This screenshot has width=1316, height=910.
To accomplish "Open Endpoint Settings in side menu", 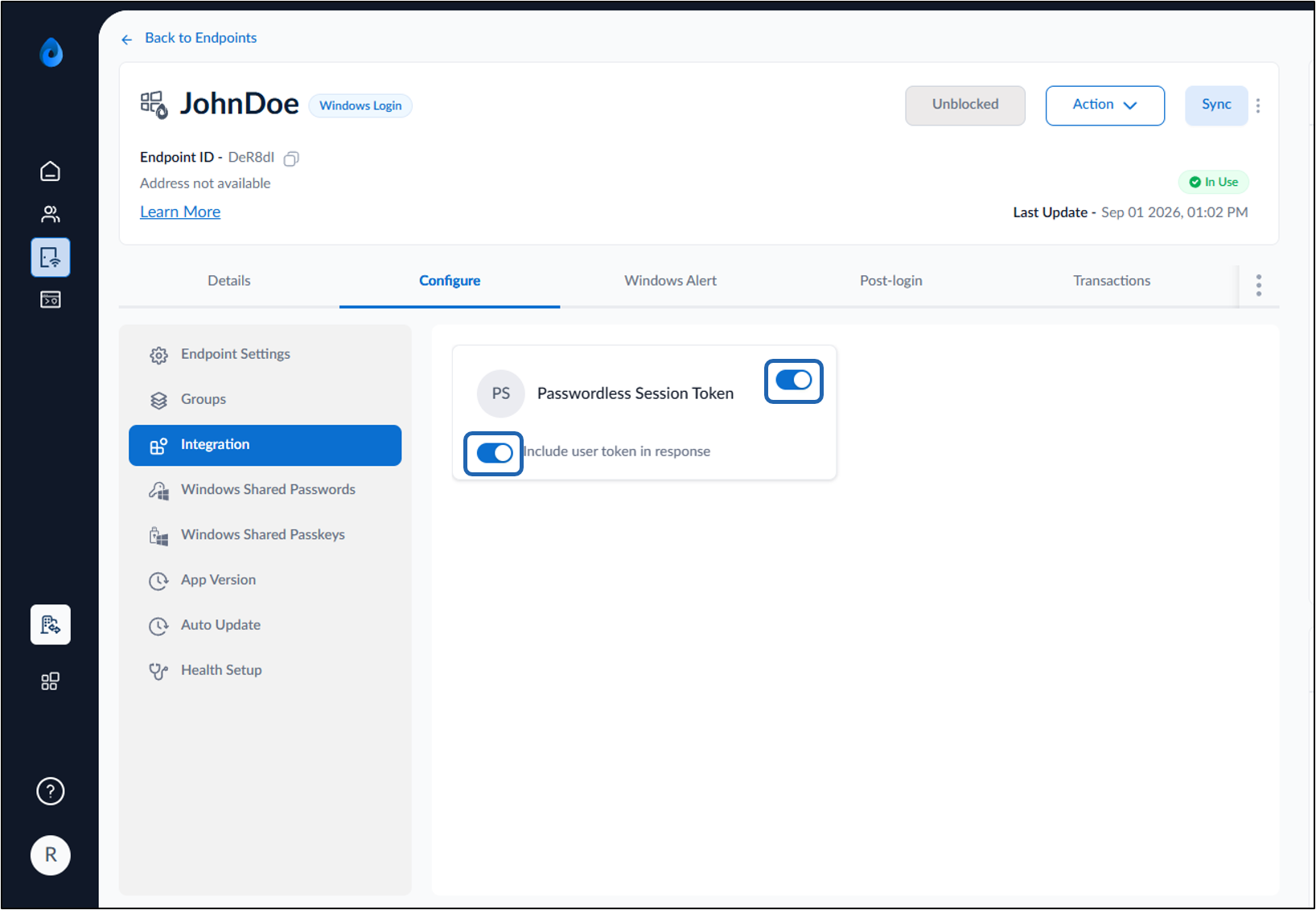I will pos(265,355).
